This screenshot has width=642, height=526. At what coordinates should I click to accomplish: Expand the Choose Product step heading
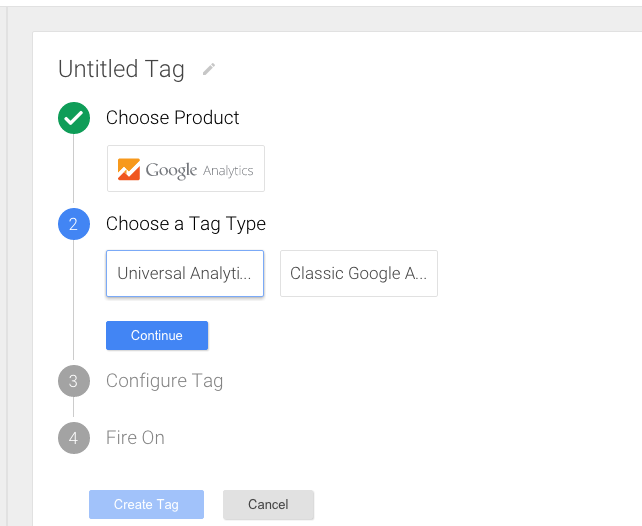click(x=172, y=118)
